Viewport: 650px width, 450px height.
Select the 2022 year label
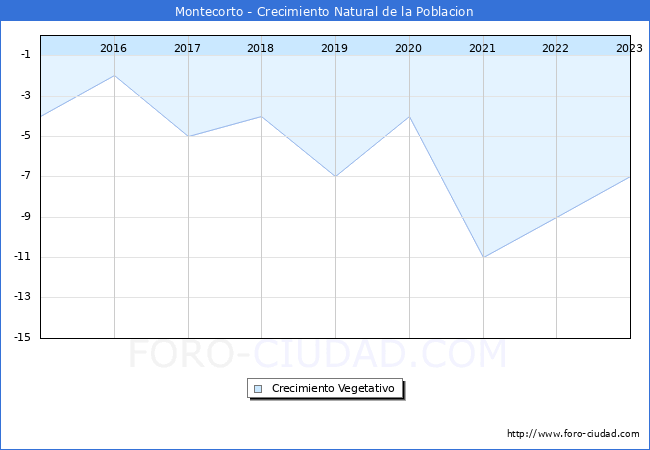coord(555,48)
